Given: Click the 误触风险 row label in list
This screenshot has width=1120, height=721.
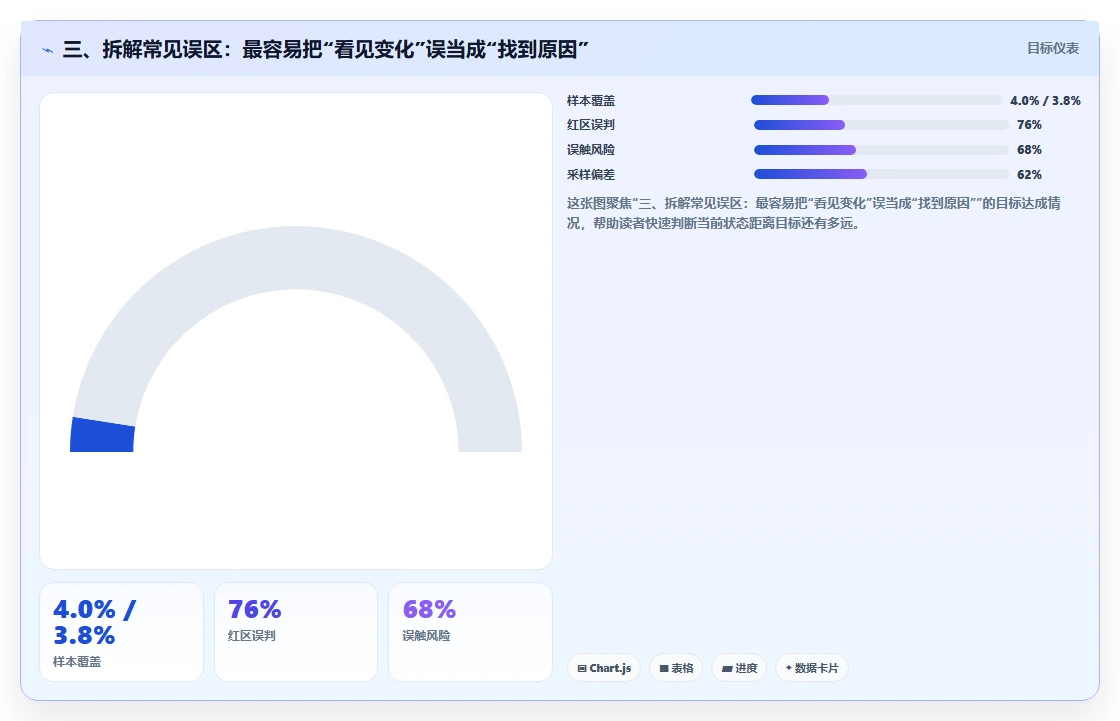Looking at the screenshot, I should pyautogui.click(x=591, y=149).
